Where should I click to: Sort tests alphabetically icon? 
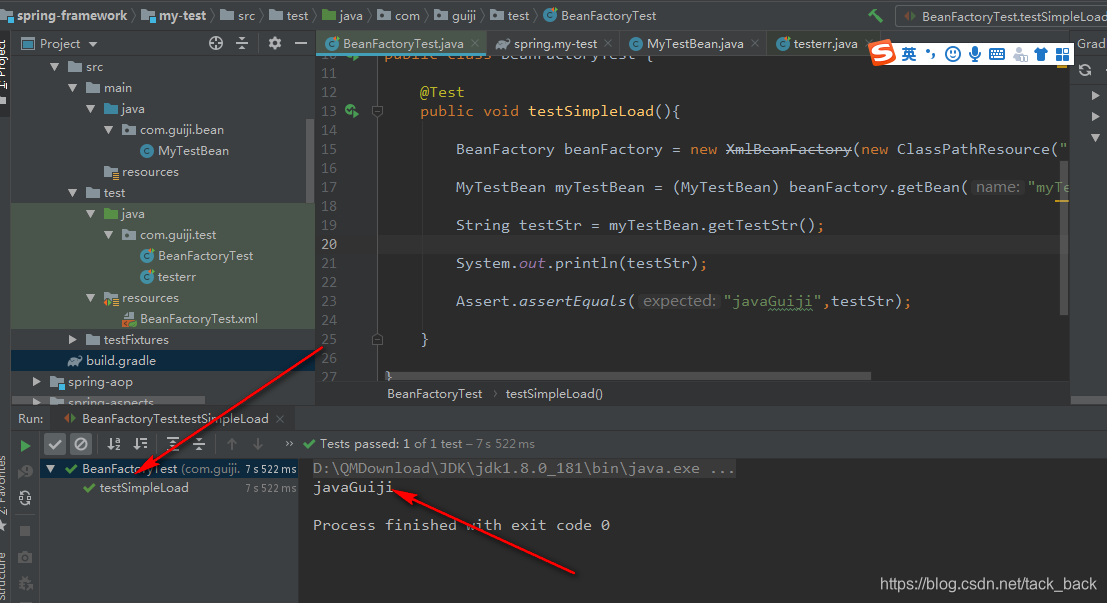[114, 443]
